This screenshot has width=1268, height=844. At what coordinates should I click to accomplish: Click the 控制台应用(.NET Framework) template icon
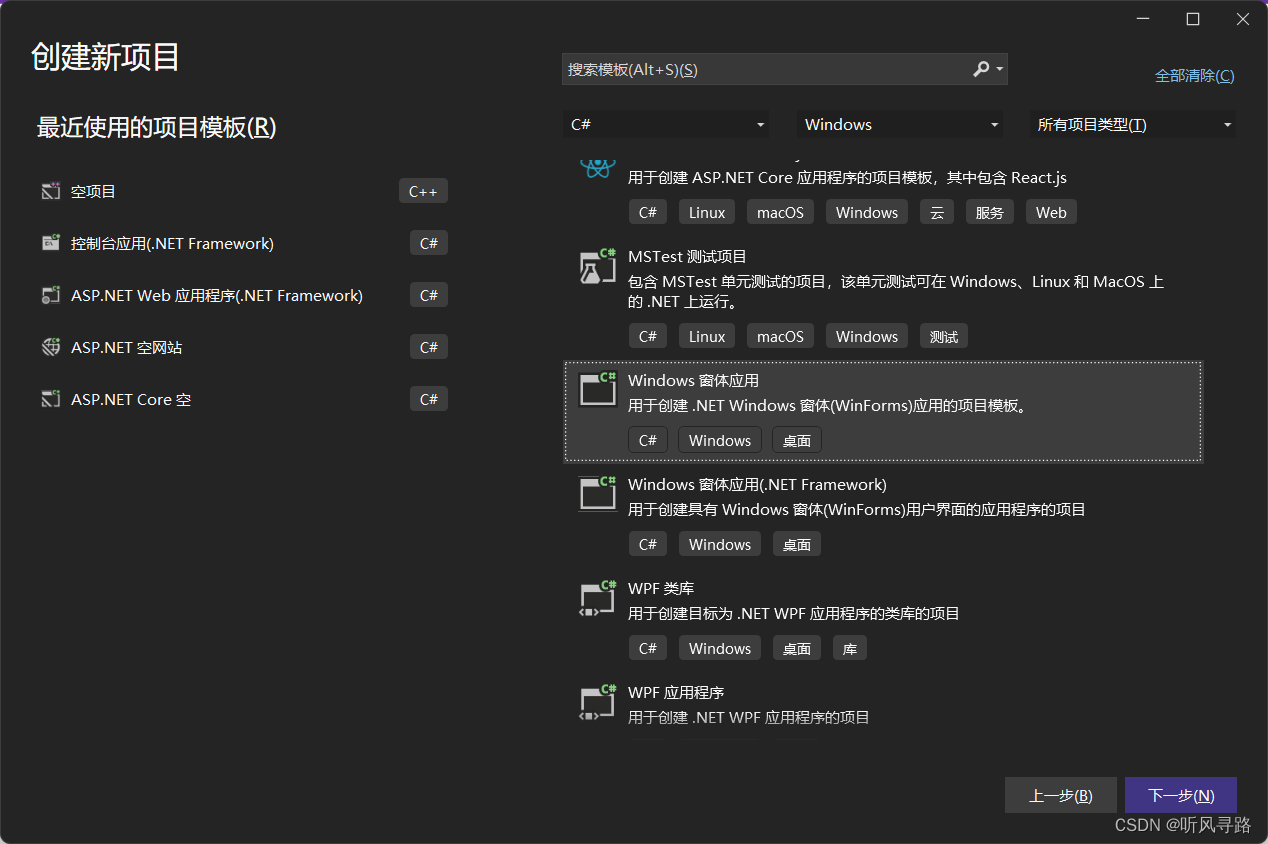click(51, 242)
